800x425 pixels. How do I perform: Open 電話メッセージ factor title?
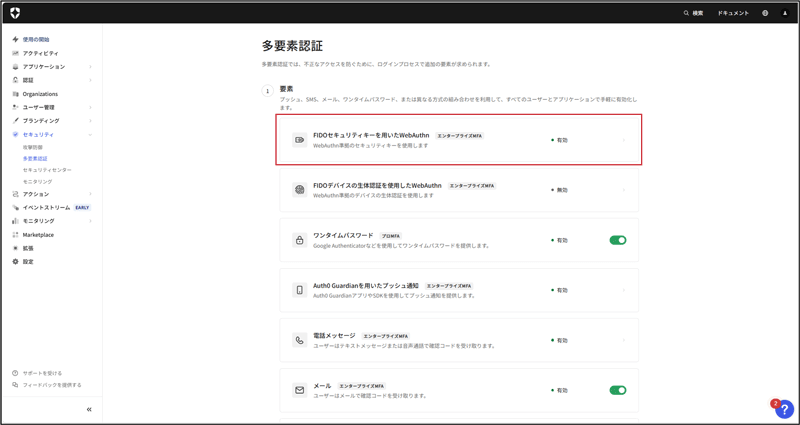click(x=334, y=336)
